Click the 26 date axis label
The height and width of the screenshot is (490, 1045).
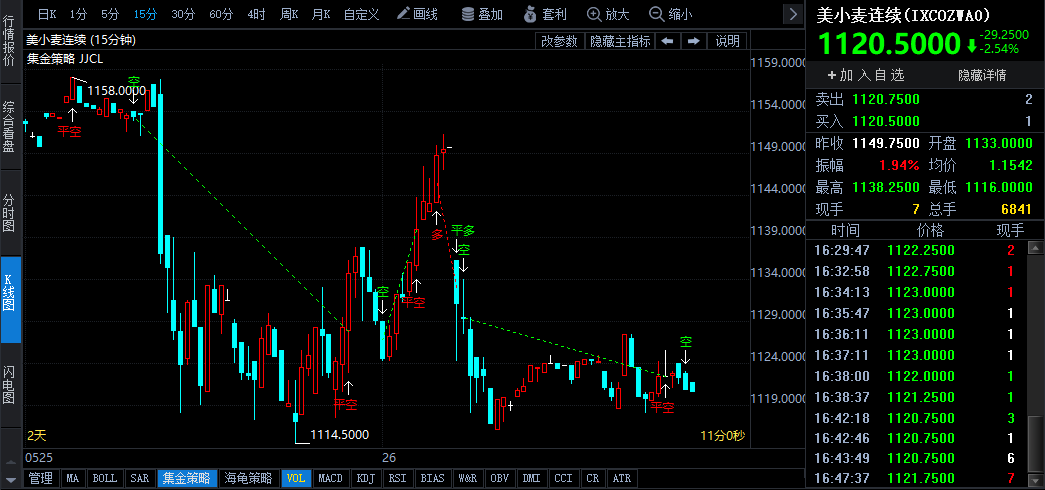click(389, 459)
